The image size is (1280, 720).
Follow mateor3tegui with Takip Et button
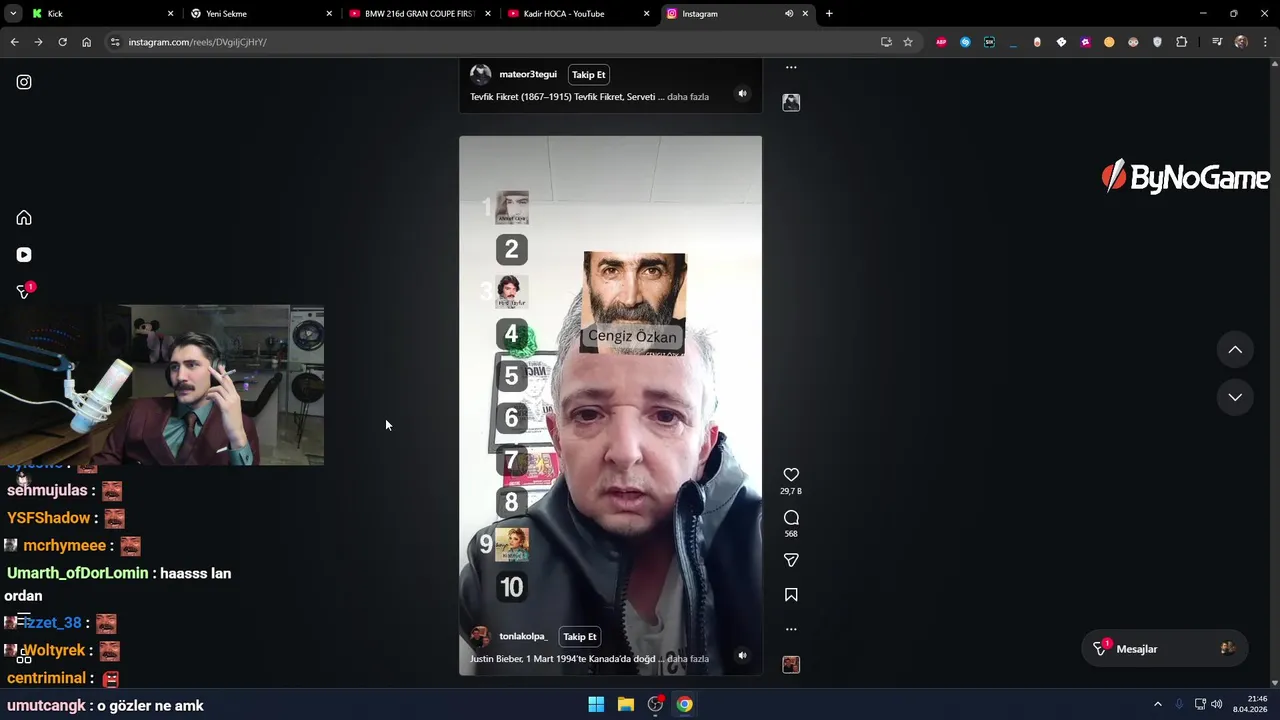[x=589, y=75]
